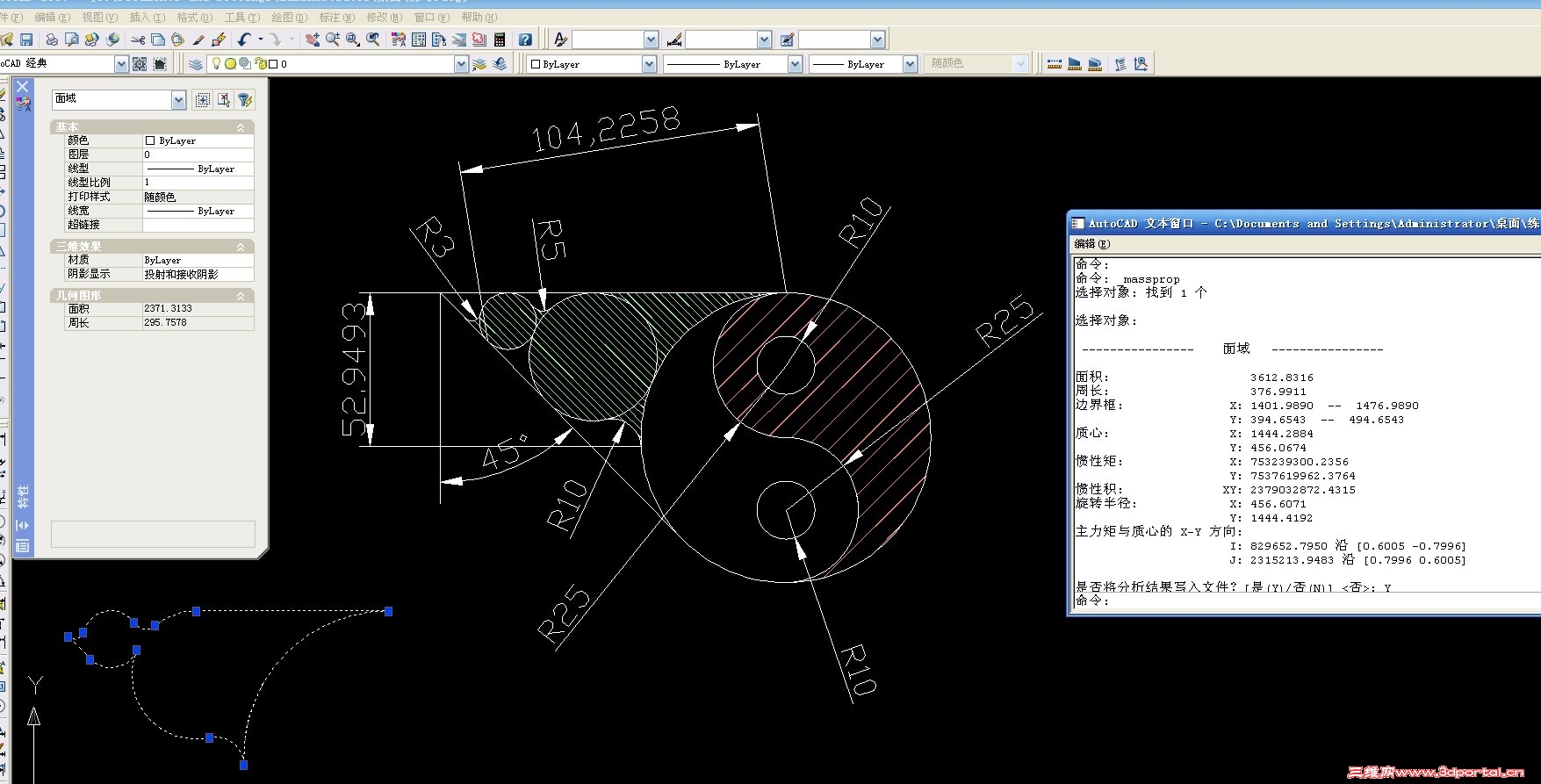This screenshot has width=1541, height=784.
Task: Open 编辑(E) menu in AutoCAD text window
Action: 1092,244
